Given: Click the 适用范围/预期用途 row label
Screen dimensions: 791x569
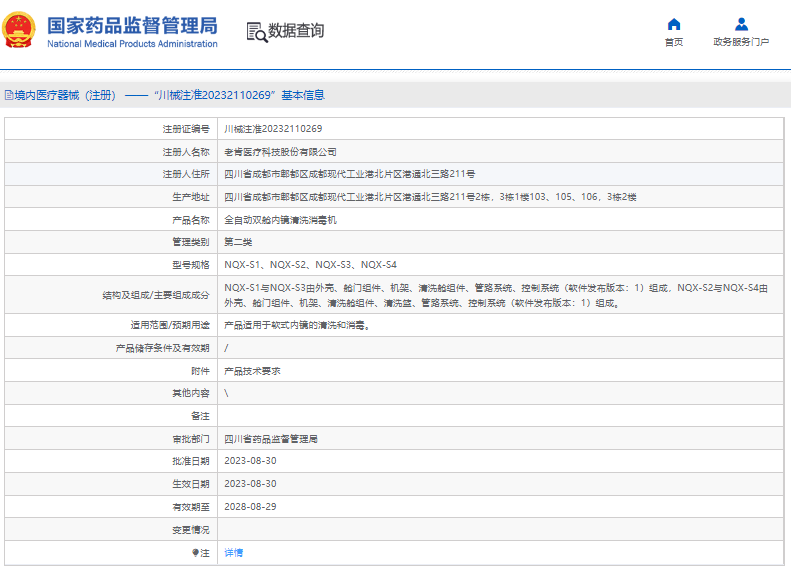Looking at the screenshot, I should (170, 326).
